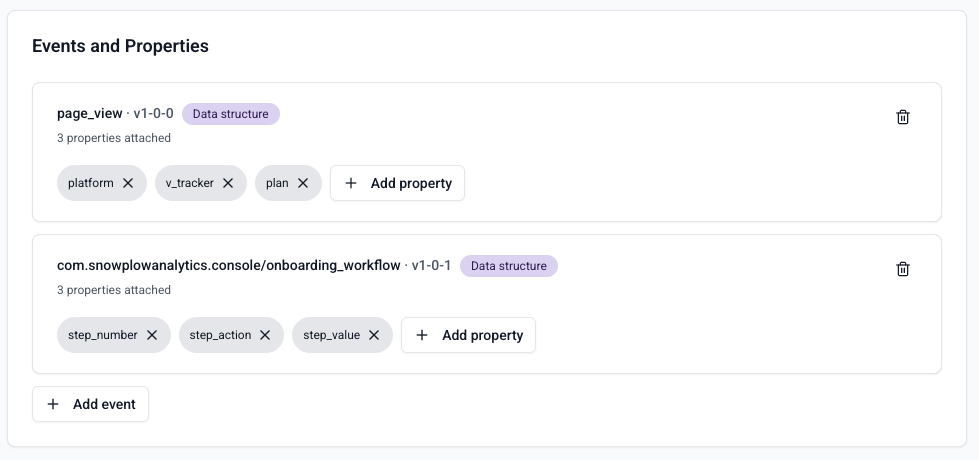The image size is (979, 460).
Task: Remove the v_tracker property chip
Action: (x=228, y=183)
